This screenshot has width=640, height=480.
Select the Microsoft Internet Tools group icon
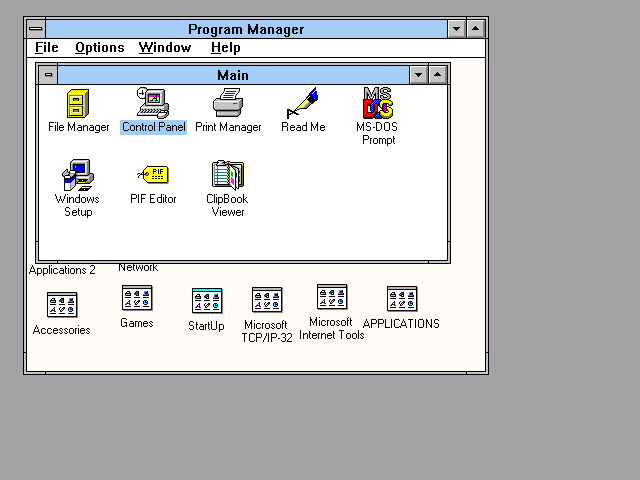[x=332, y=297]
